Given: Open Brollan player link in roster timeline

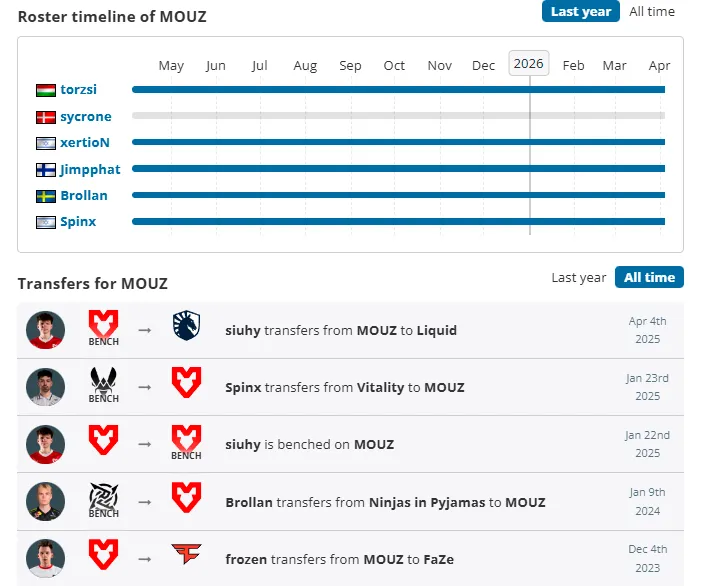Looking at the screenshot, I should click(x=84, y=196).
